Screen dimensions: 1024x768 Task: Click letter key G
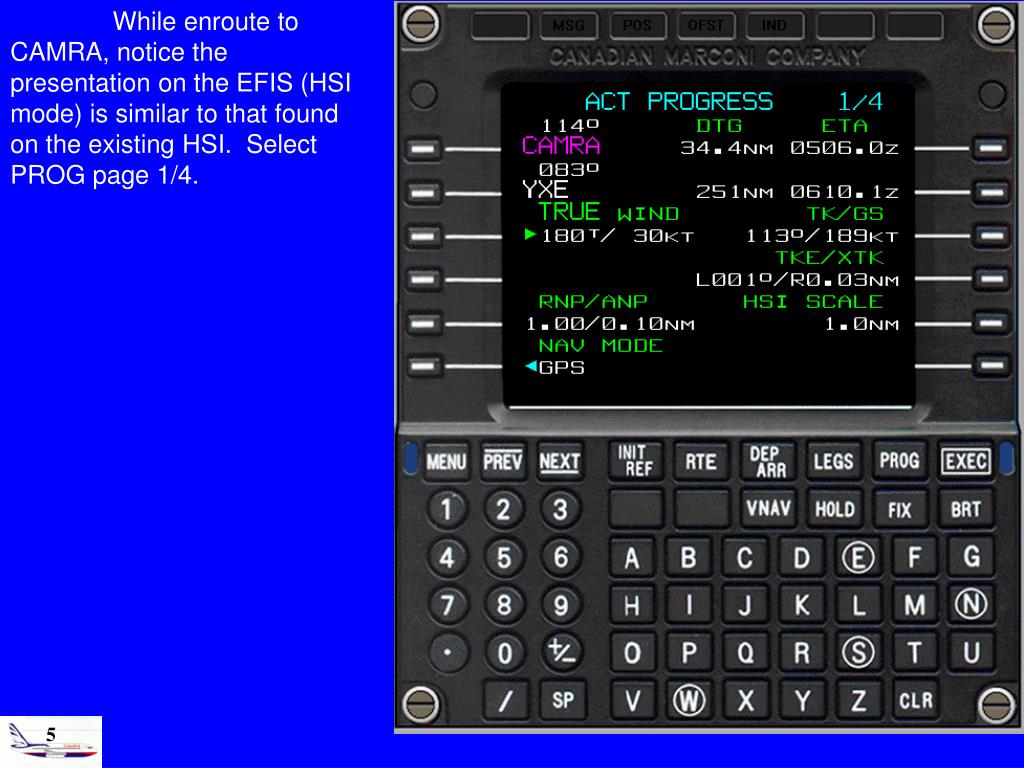point(971,557)
